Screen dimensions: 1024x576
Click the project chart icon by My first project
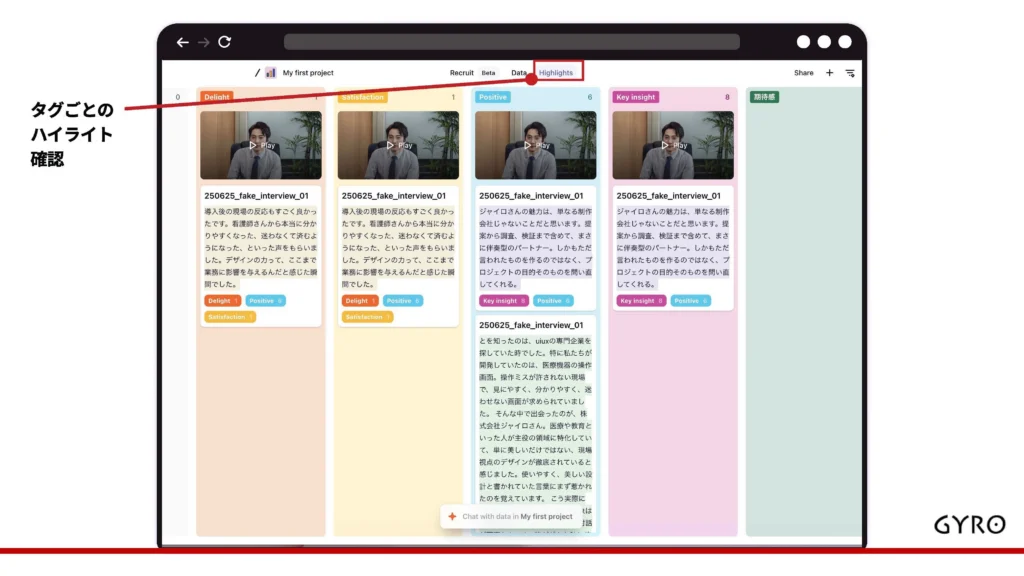270,73
